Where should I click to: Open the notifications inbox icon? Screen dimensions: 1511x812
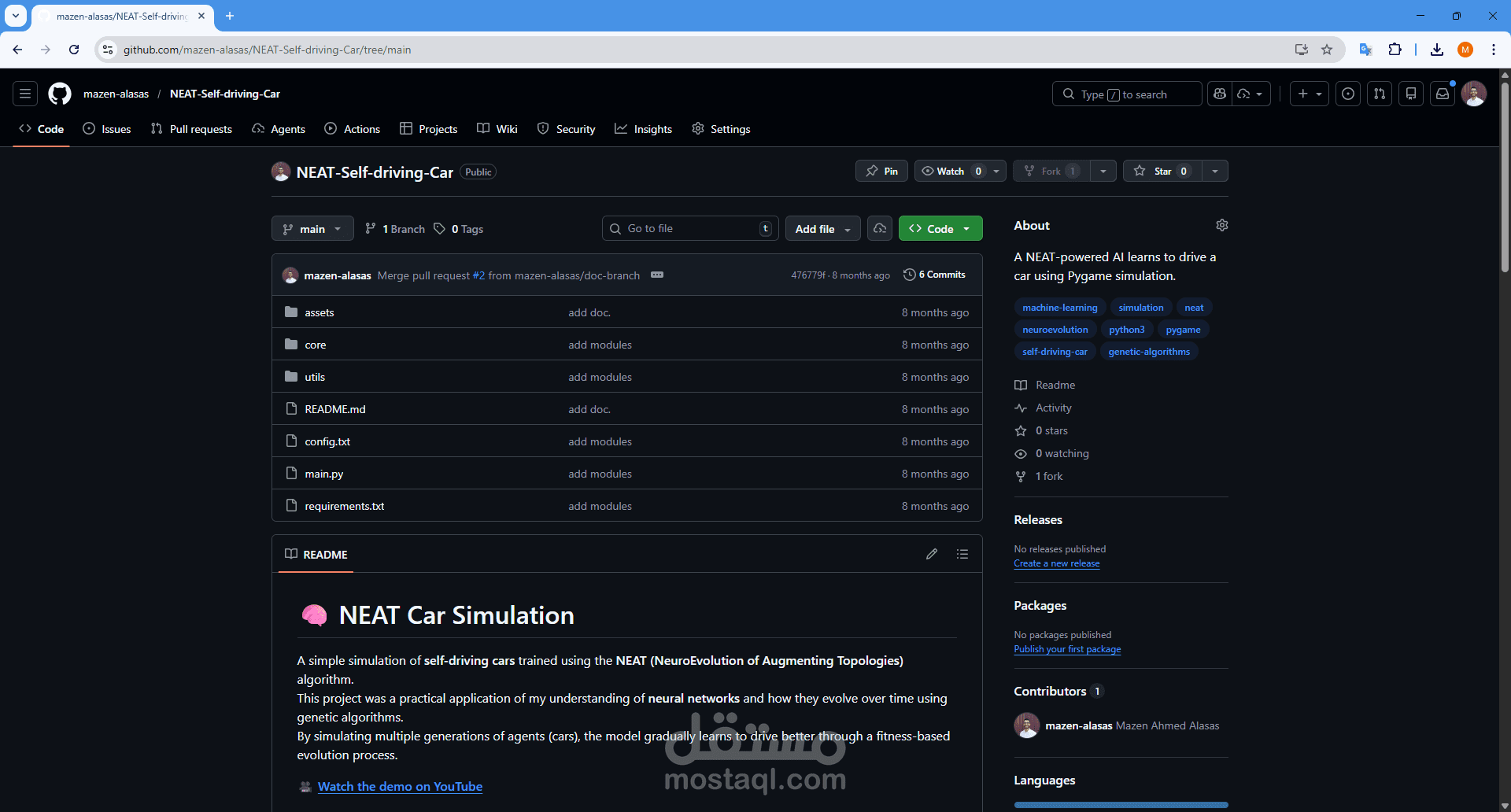(x=1443, y=94)
